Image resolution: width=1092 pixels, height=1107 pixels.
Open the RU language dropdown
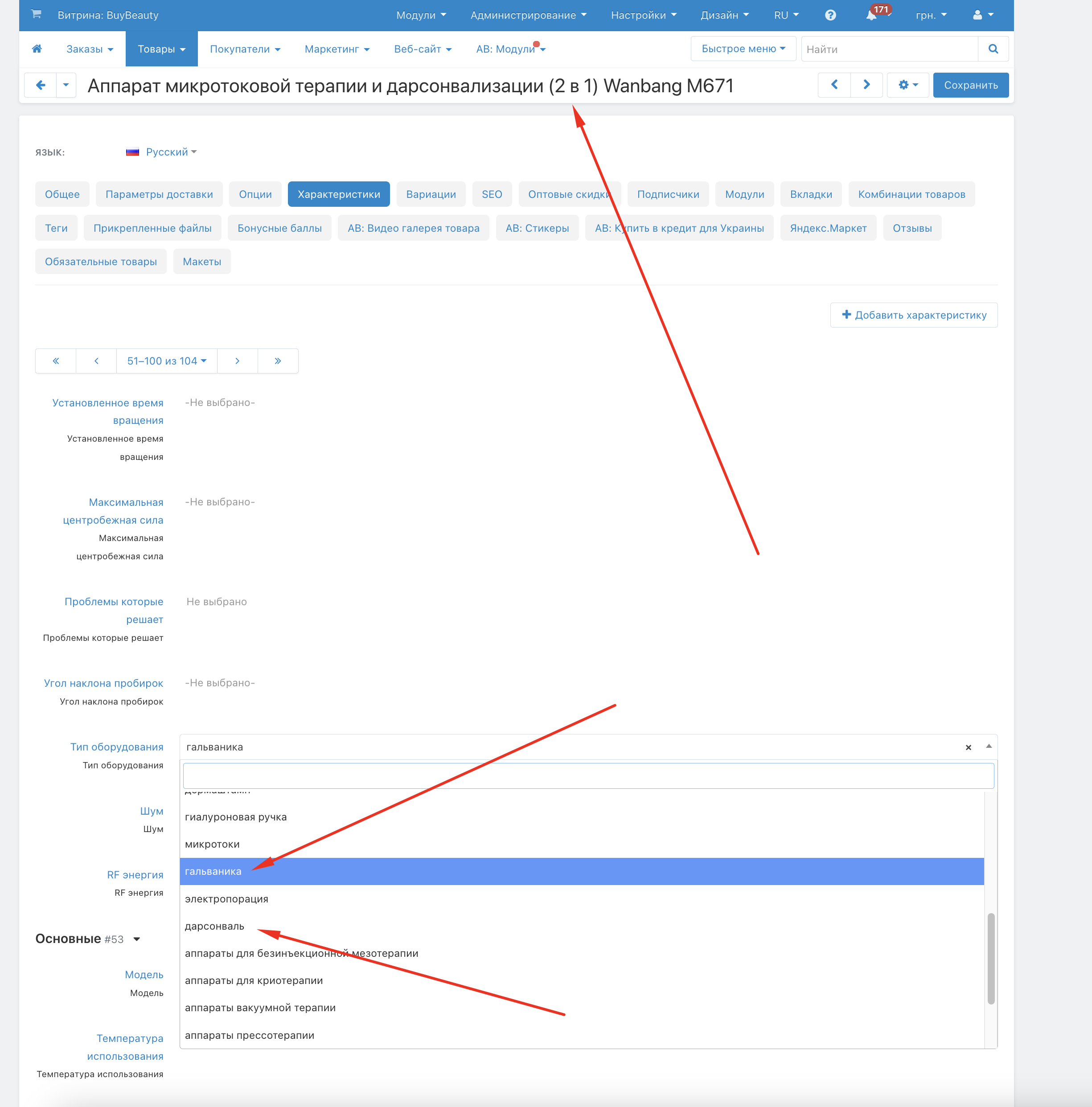[786, 16]
